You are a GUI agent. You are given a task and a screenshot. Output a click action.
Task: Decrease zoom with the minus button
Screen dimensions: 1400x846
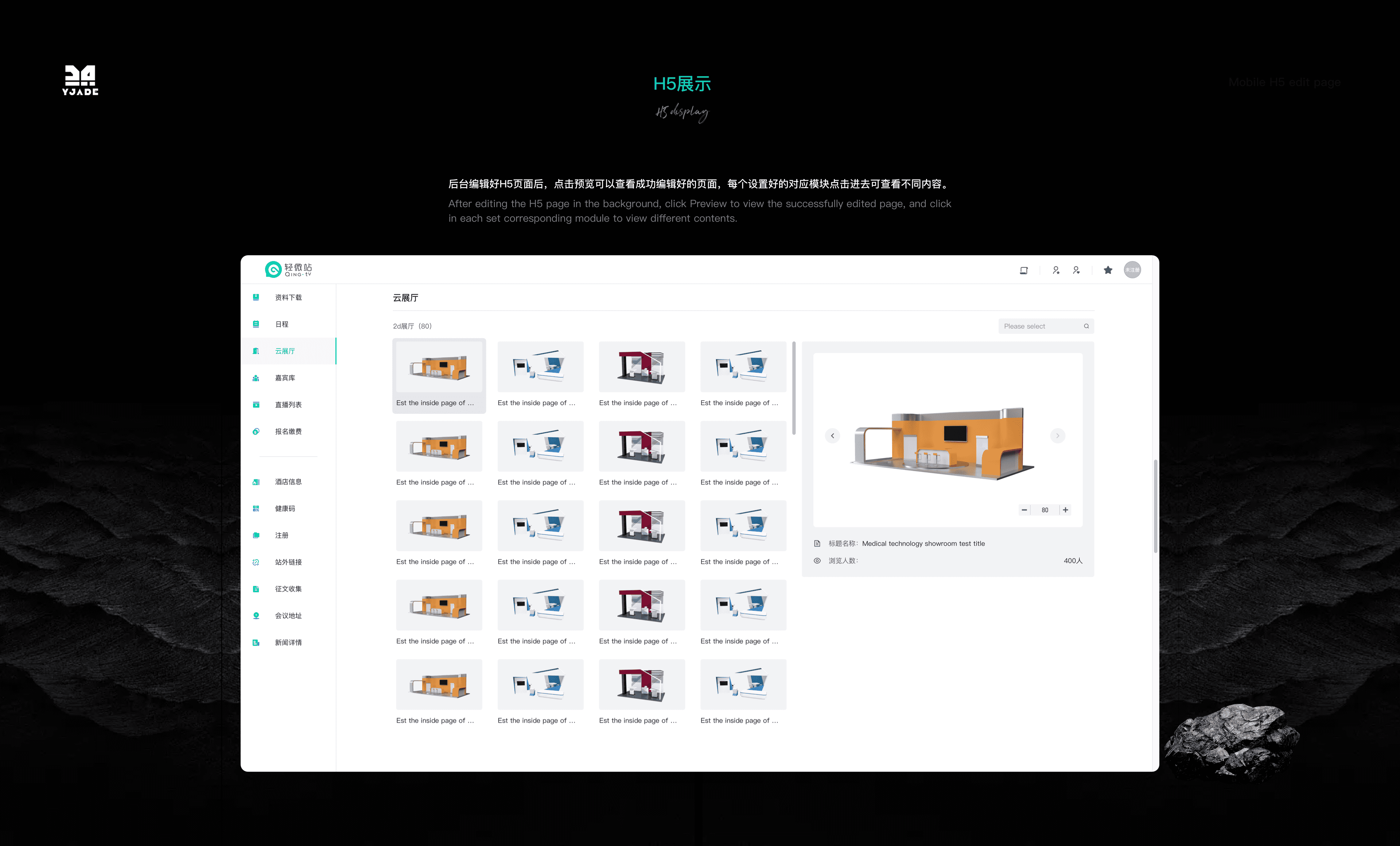point(1024,510)
